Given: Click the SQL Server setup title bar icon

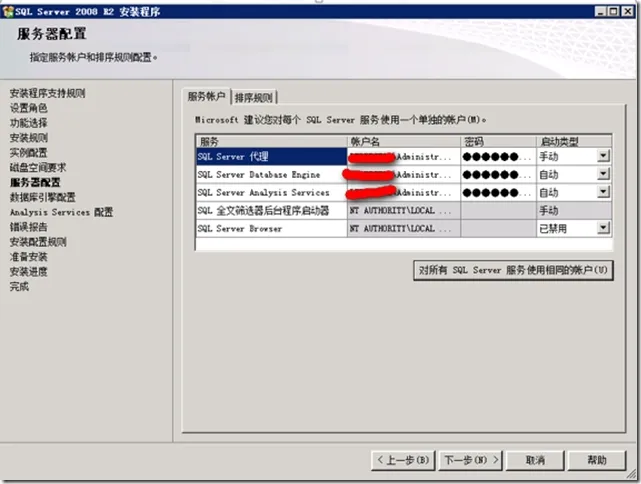Looking at the screenshot, I should pyautogui.click(x=8, y=11).
